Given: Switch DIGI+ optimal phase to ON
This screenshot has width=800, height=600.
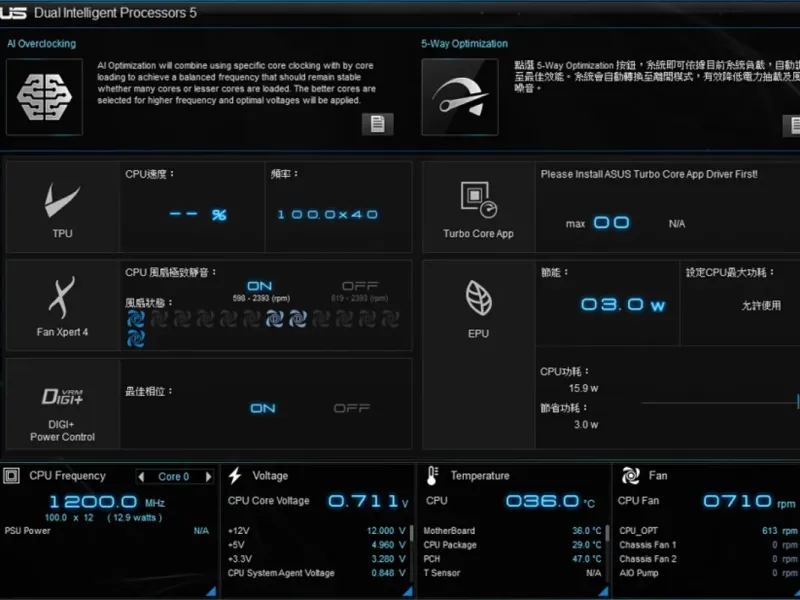Looking at the screenshot, I should click(x=263, y=408).
